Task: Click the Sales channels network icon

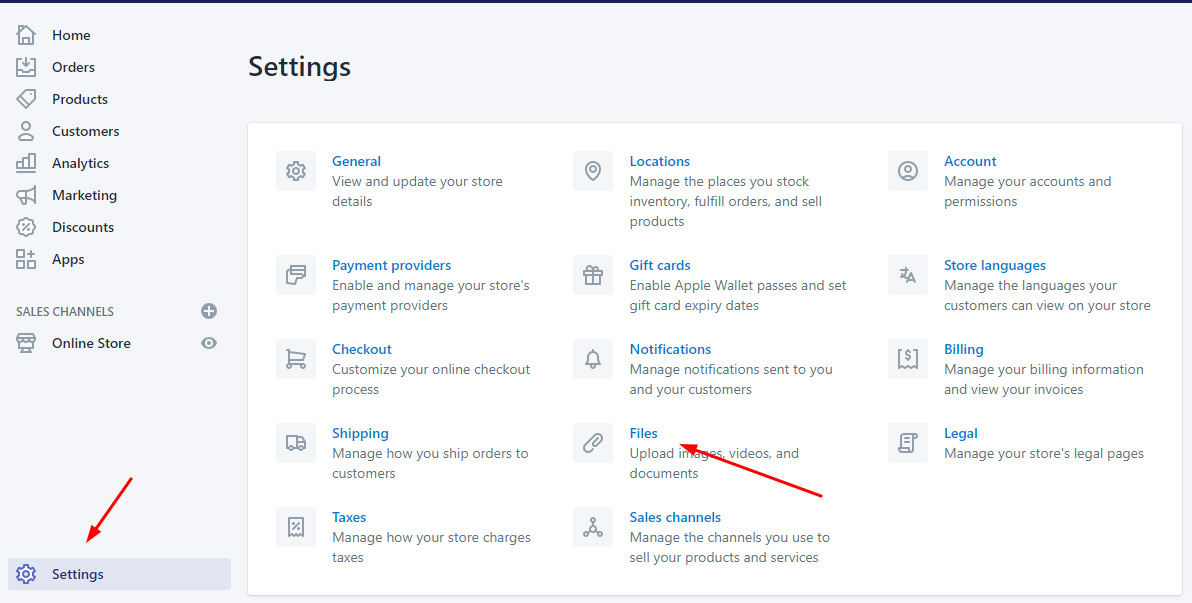Action: click(593, 527)
